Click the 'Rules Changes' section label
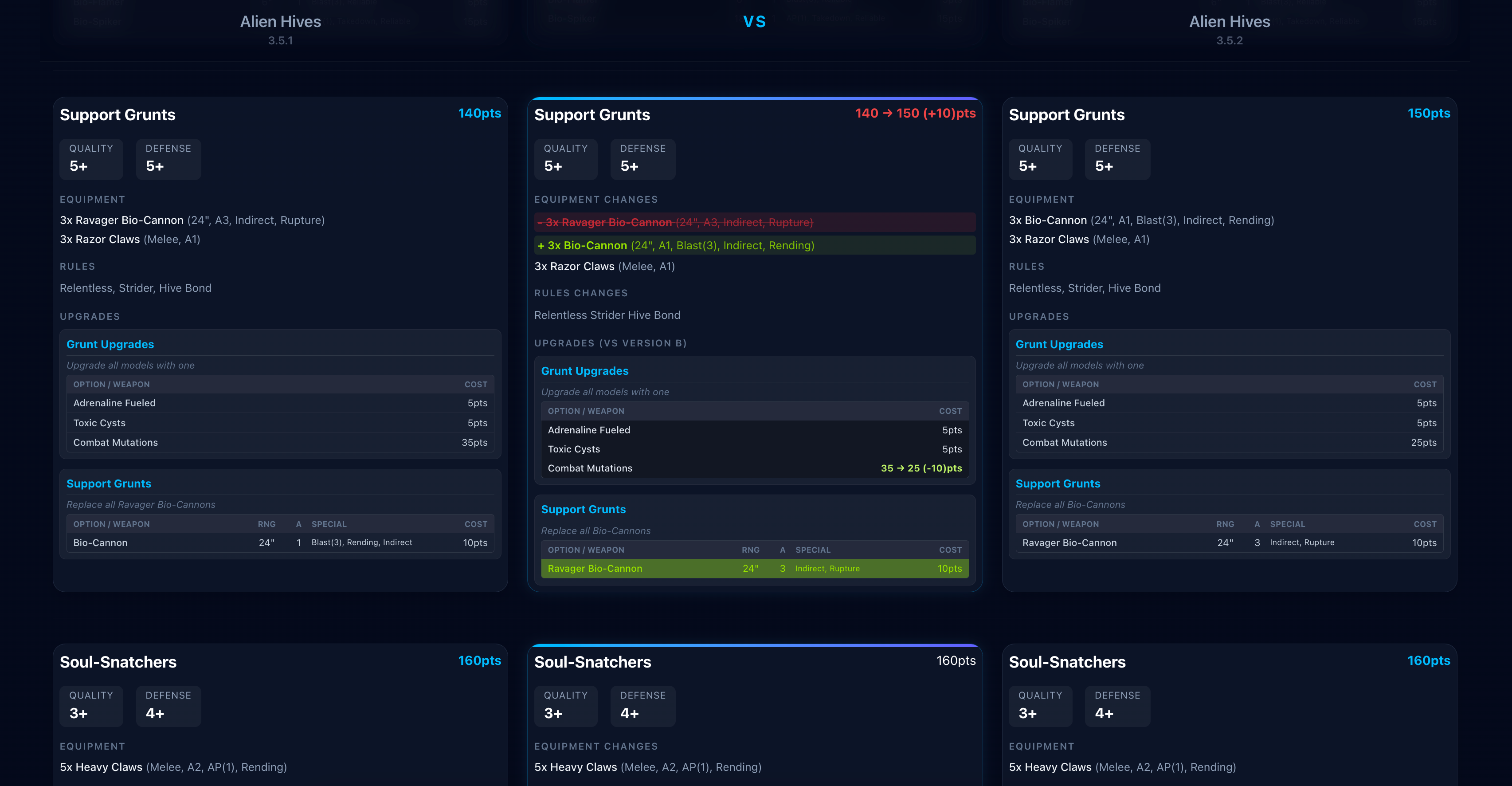This screenshot has height=786, width=1512. point(581,293)
